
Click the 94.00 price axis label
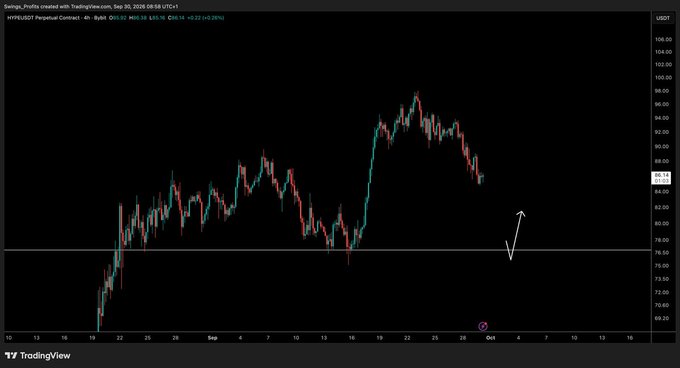[x=662, y=118]
